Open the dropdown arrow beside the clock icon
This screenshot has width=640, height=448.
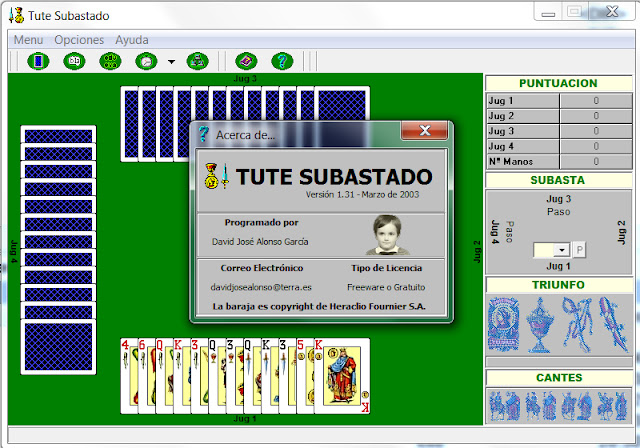pyautogui.click(x=171, y=62)
